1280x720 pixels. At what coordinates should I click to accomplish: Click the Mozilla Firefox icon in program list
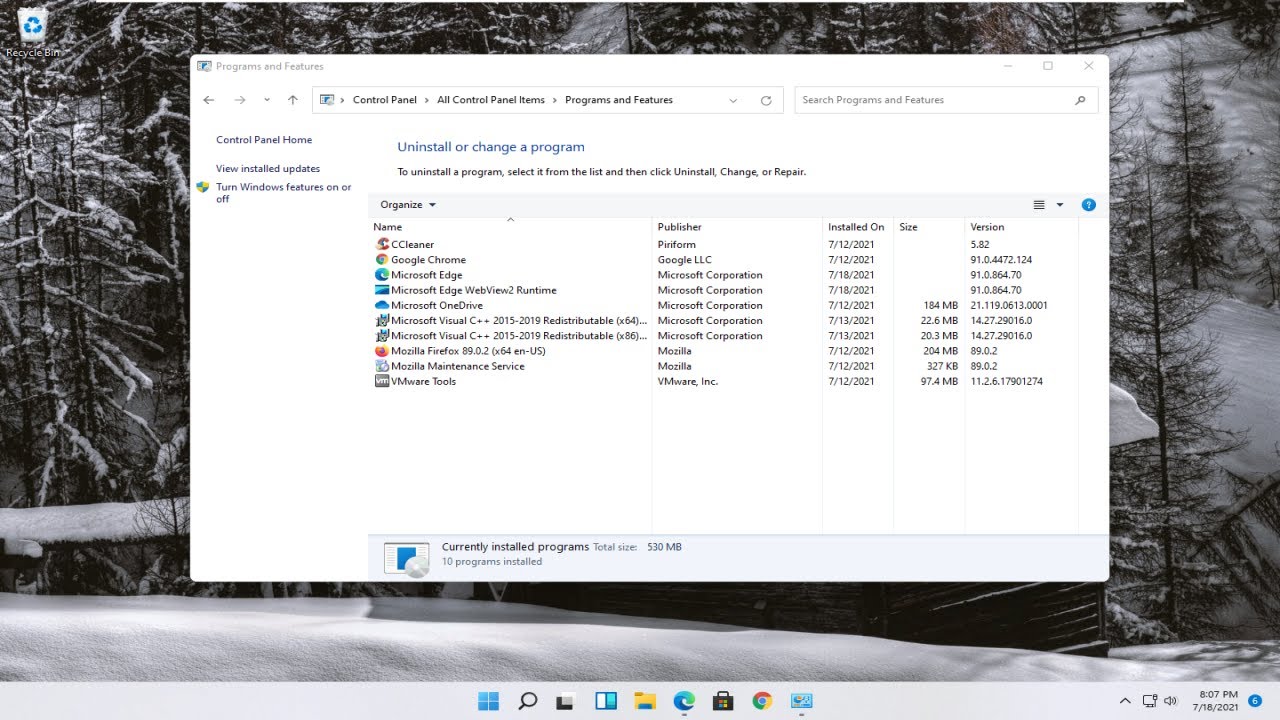pos(382,351)
